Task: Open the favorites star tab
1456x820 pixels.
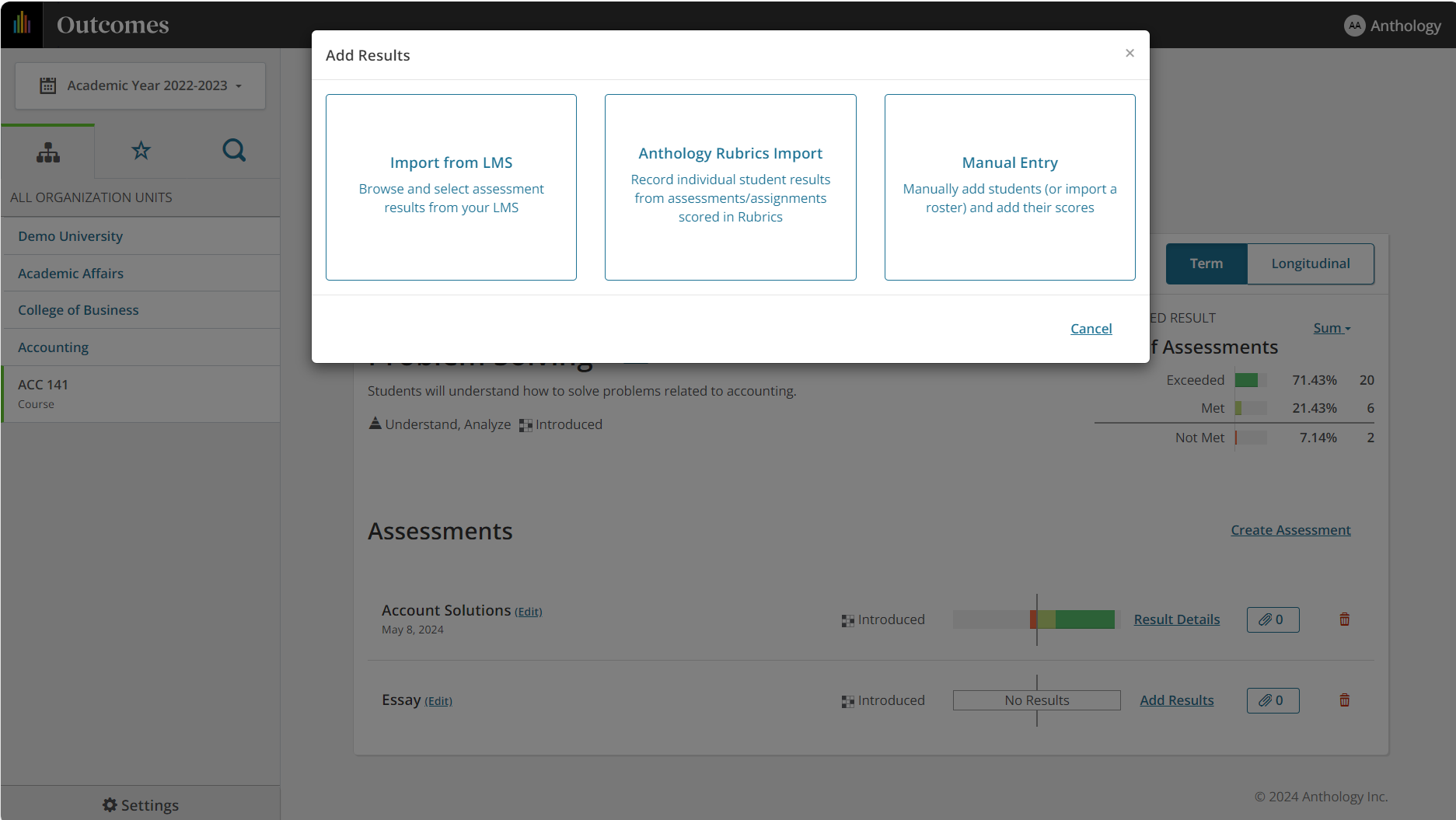Action: (141, 150)
